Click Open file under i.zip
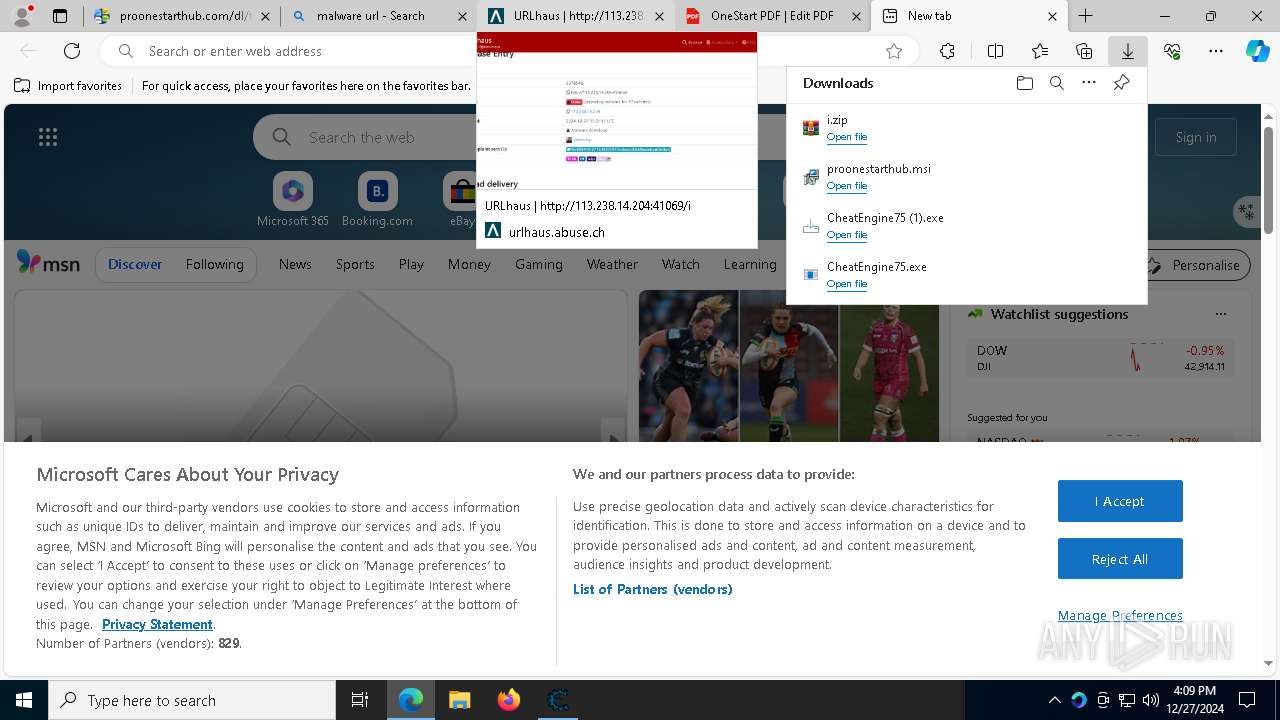Screen dimensions: 1280x720 point(847,137)
